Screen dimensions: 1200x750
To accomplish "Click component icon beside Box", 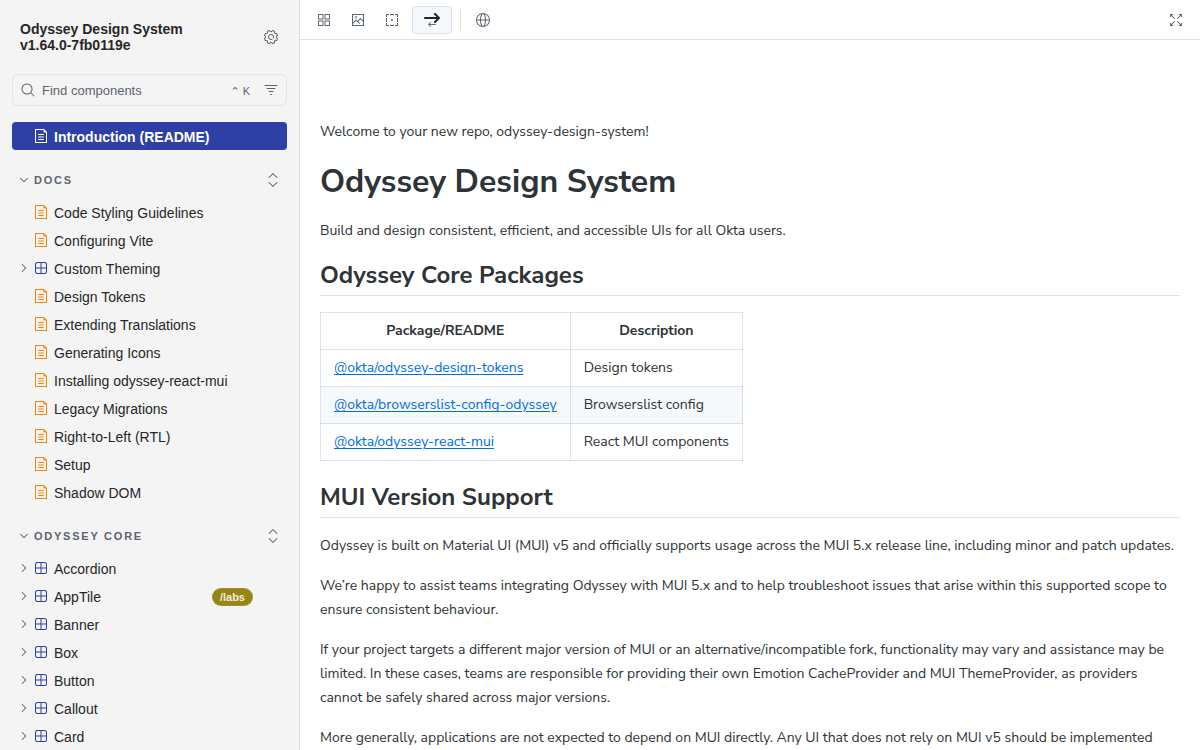I will click(41, 653).
